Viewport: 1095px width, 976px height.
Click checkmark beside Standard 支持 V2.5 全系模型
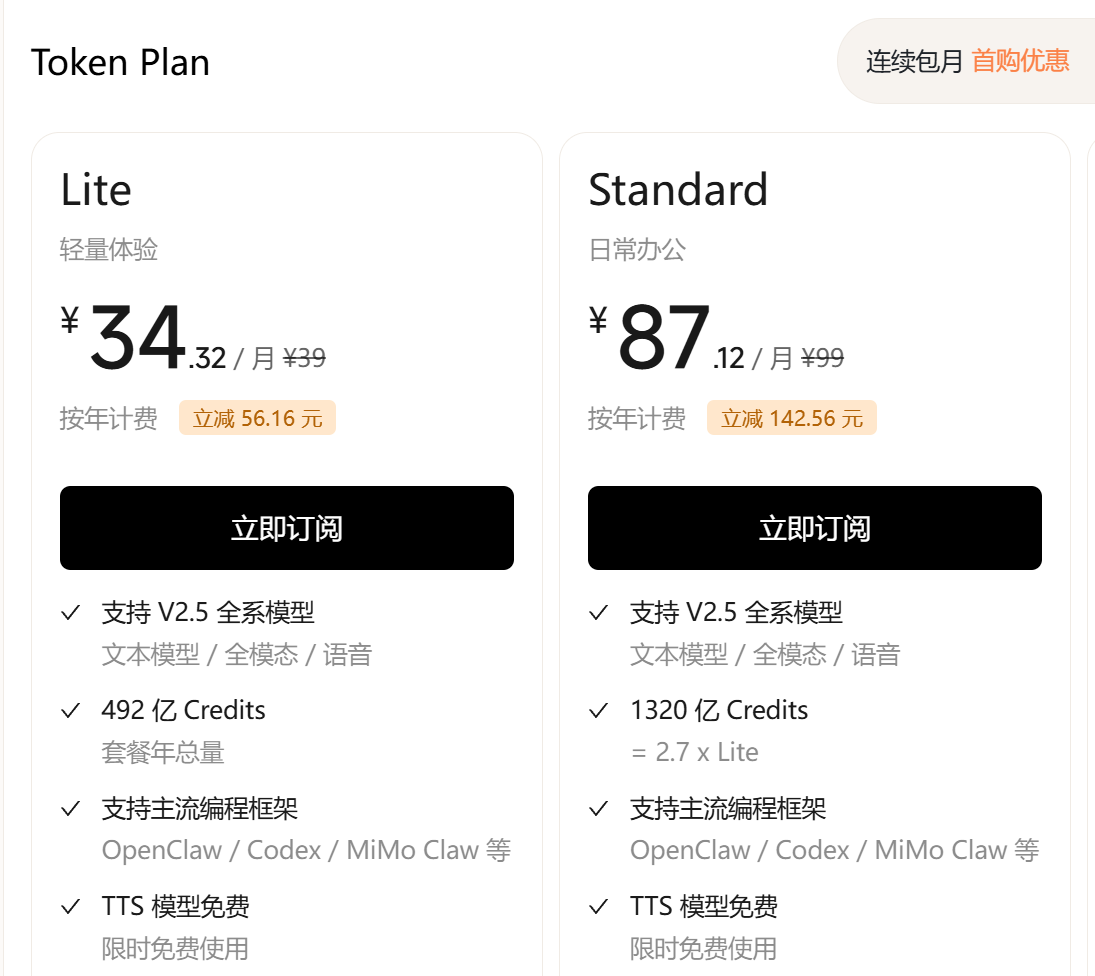(x=598, y=613)
